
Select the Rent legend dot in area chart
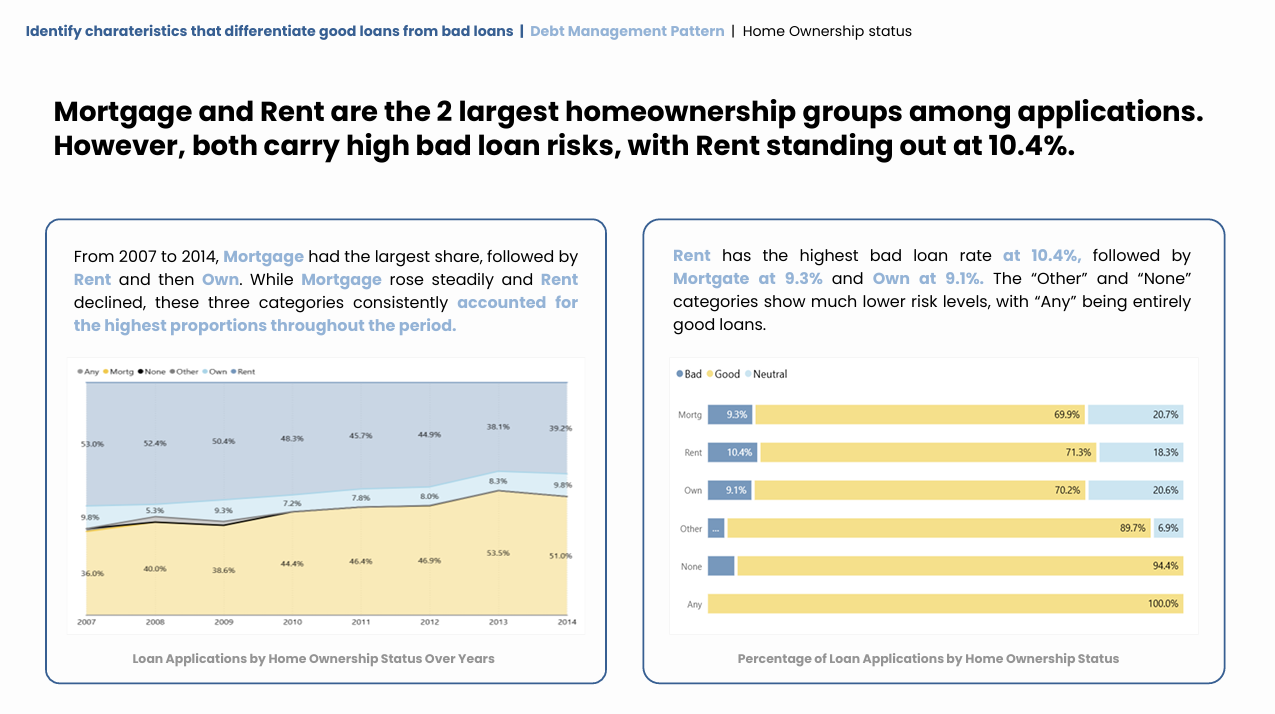(234, 372)
